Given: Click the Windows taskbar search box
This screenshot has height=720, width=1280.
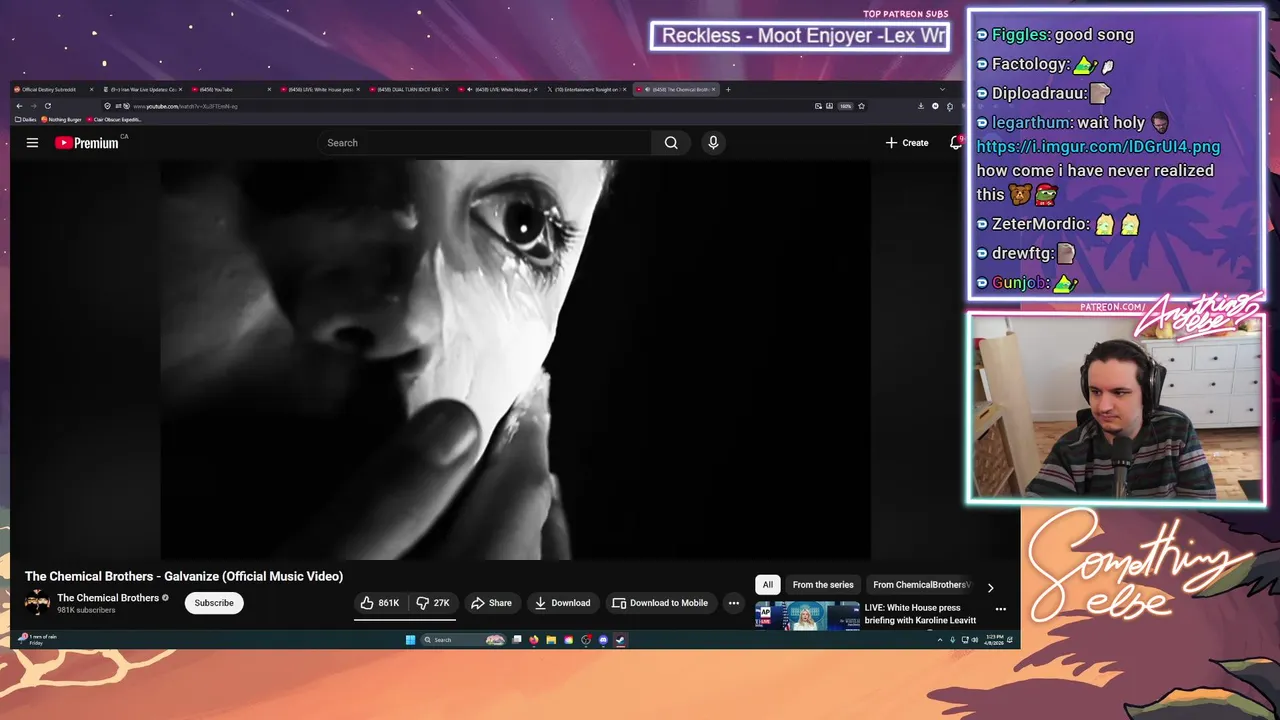Looking at the screenshot, I should tap(463, 640).
